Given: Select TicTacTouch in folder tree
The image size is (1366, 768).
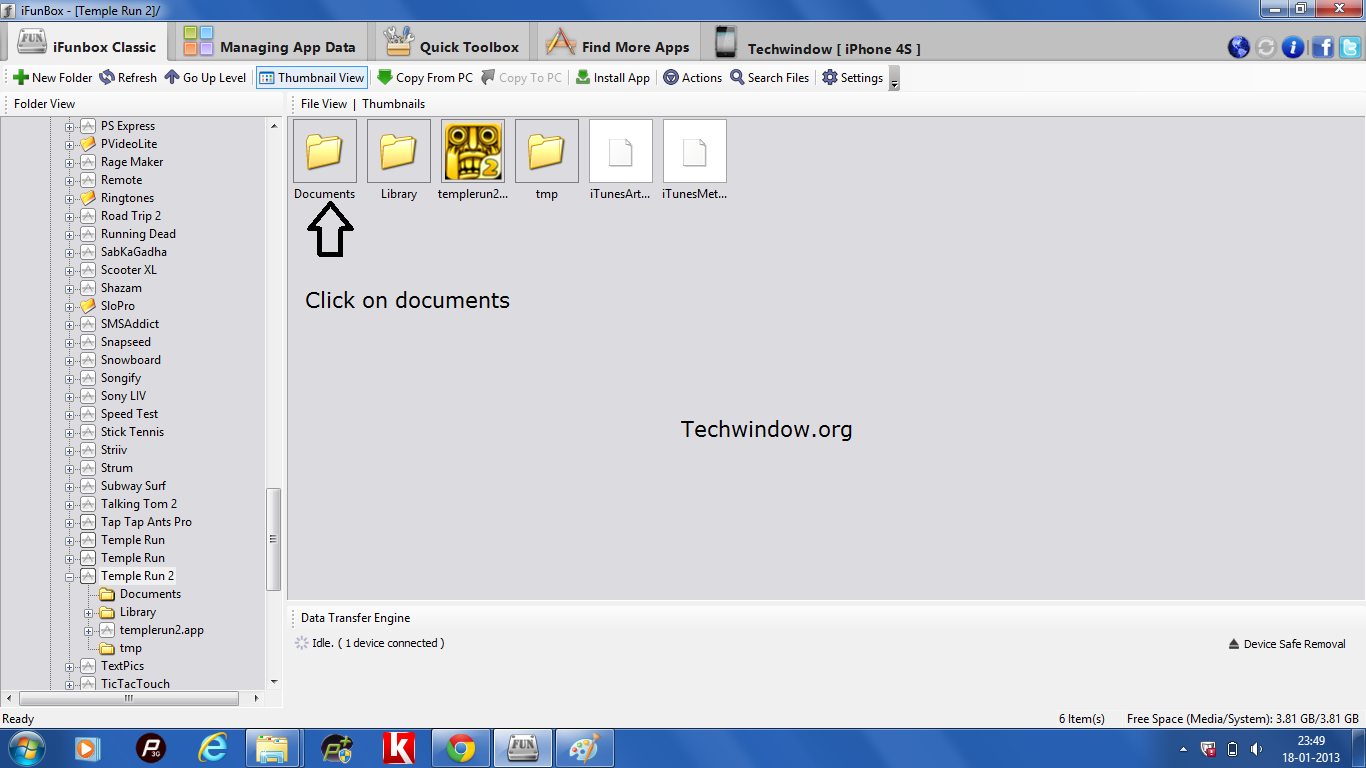Looking at the screenshot, I should 135,684.
